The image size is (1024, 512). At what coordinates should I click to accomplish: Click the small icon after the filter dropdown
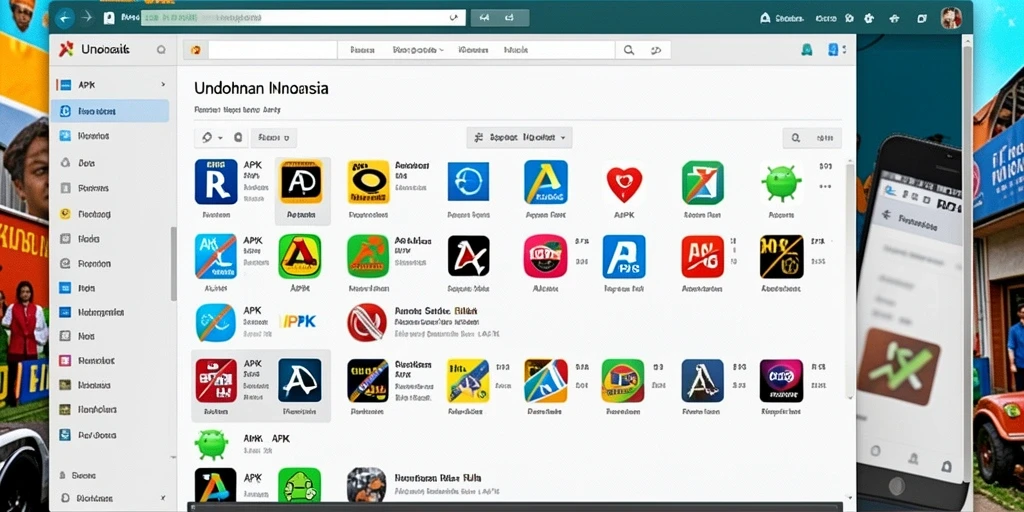238,138
